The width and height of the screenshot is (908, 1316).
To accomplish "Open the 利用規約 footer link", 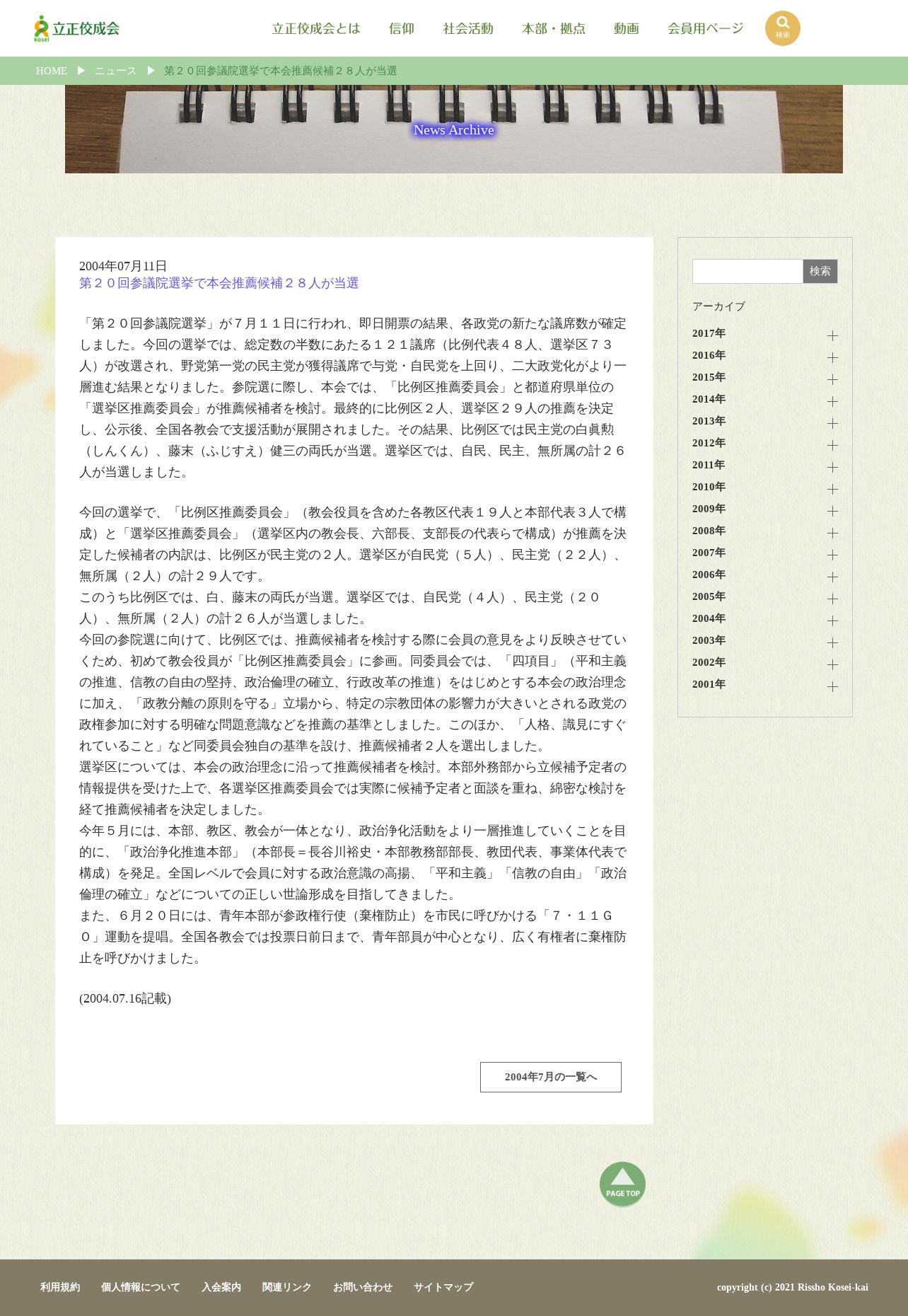I will 60,1287.
